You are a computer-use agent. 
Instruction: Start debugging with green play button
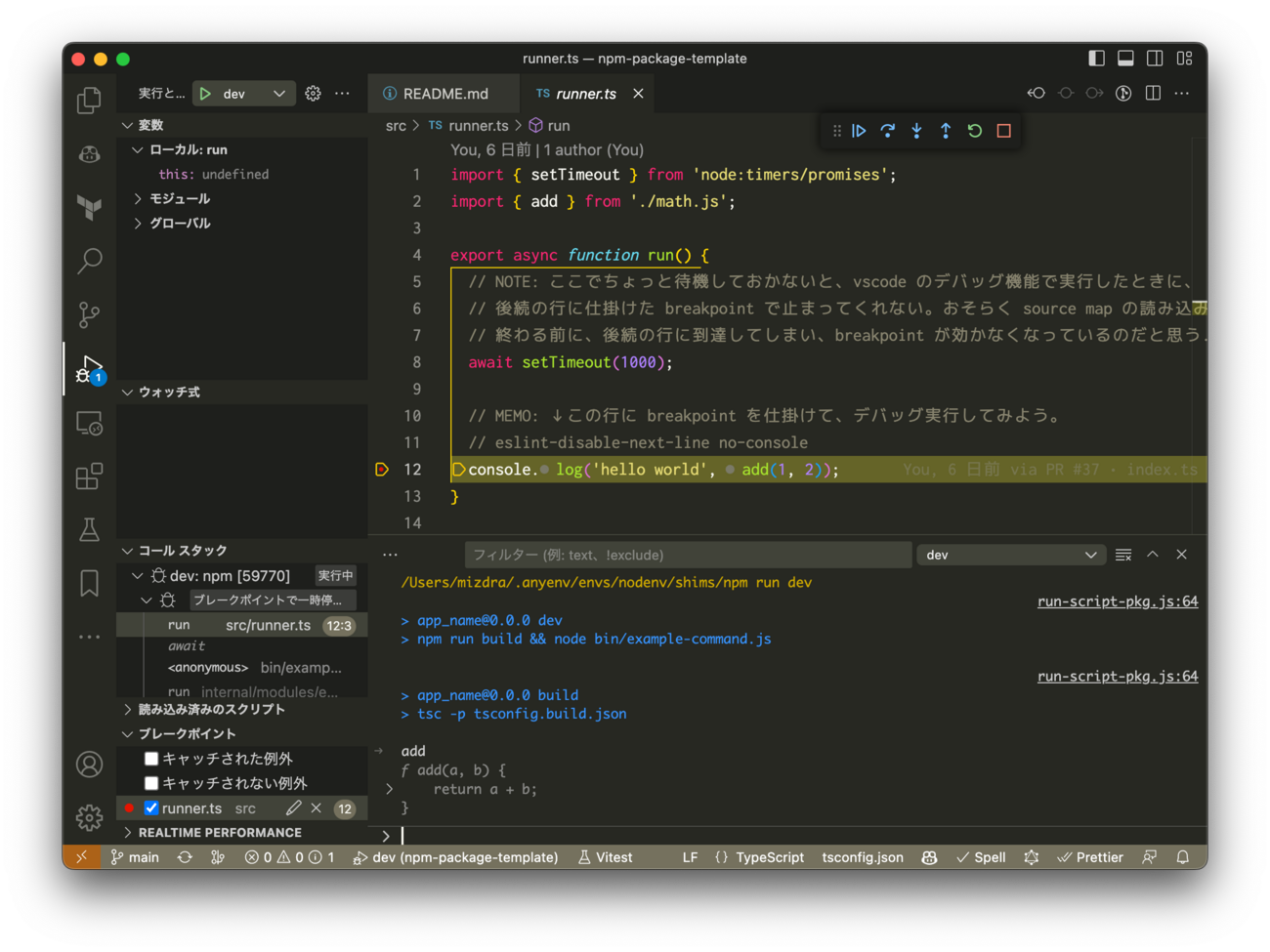[205, 94]
